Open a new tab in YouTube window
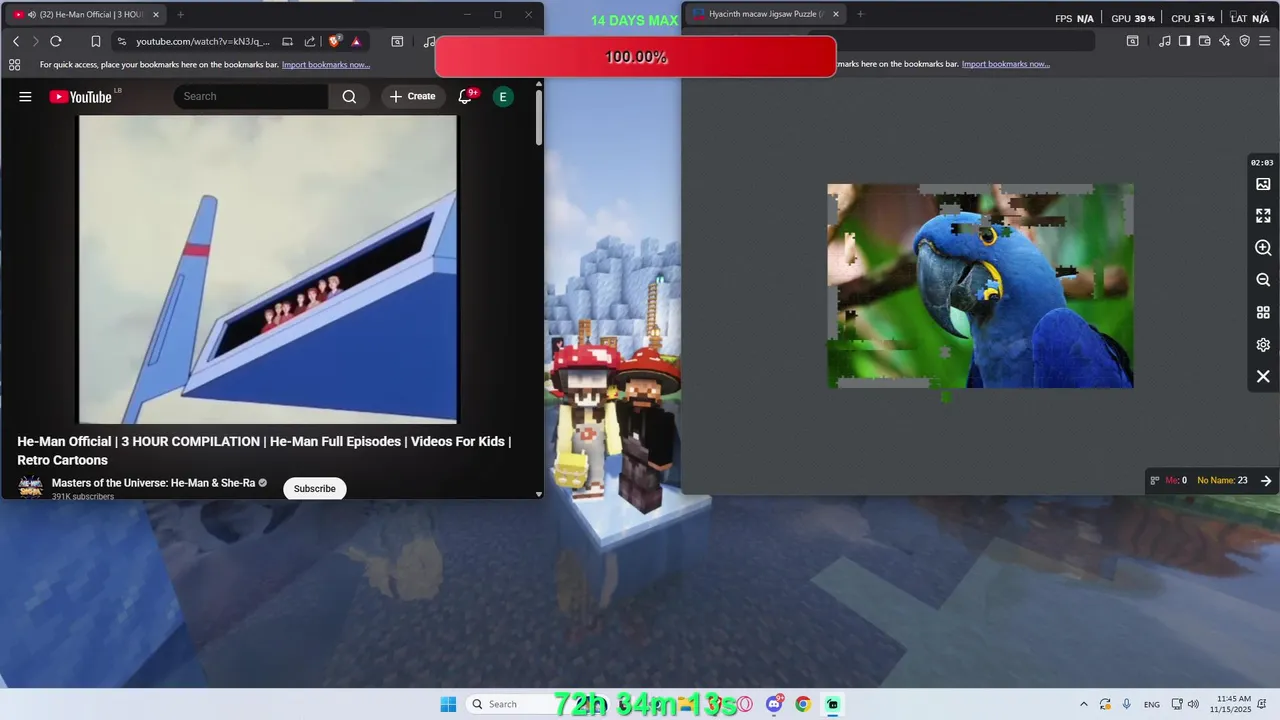Screen dimensions: 1280x720 [x=180, y=14]
